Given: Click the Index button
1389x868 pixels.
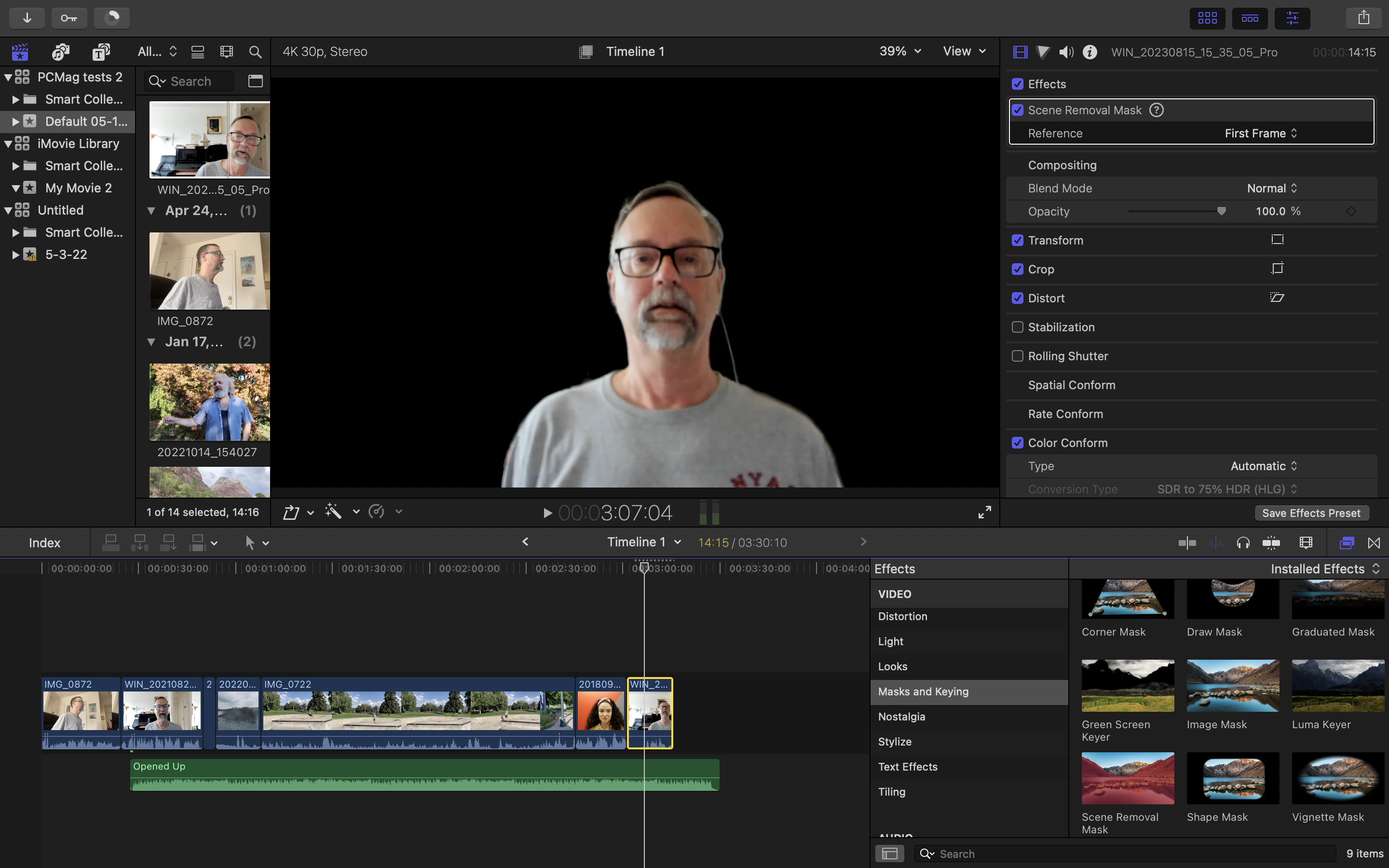Looking at the screenshot, I should 44,542.
